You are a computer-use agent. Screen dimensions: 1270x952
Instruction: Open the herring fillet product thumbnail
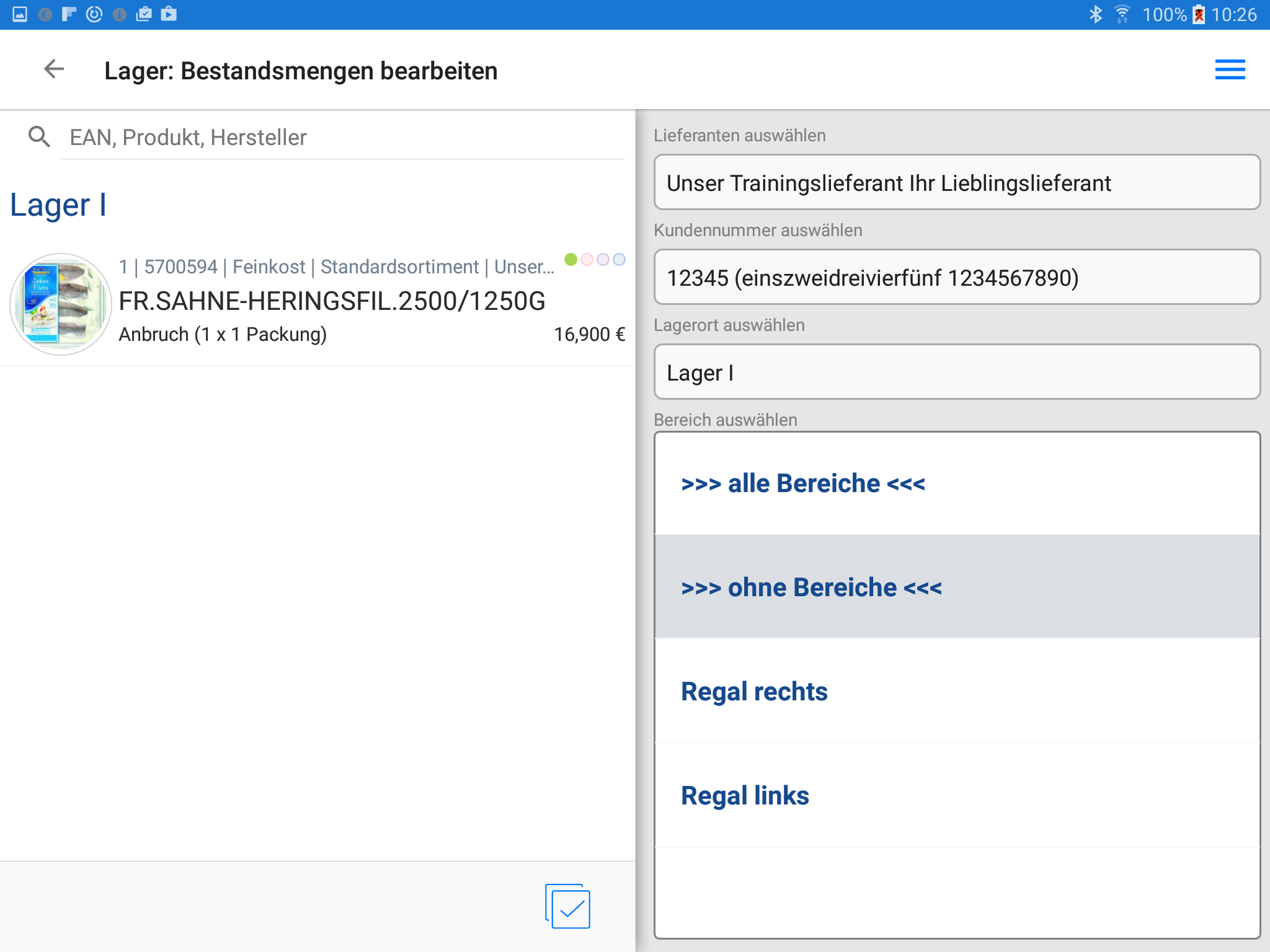(61, 304)
